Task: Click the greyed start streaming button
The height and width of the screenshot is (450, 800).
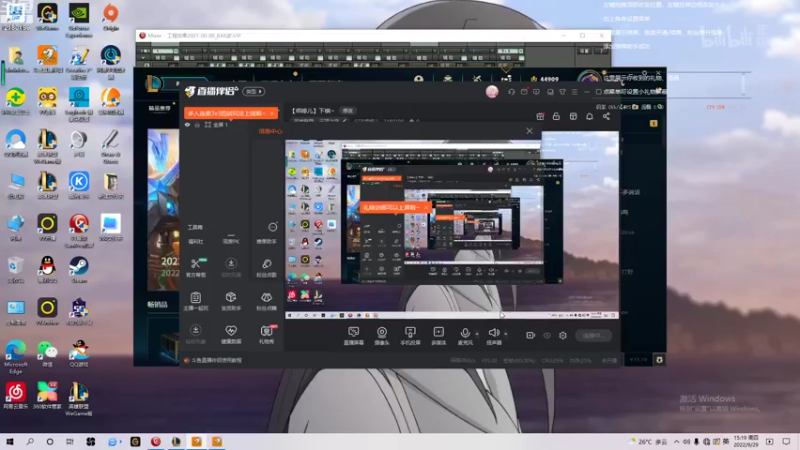Action: pos(594,335)
